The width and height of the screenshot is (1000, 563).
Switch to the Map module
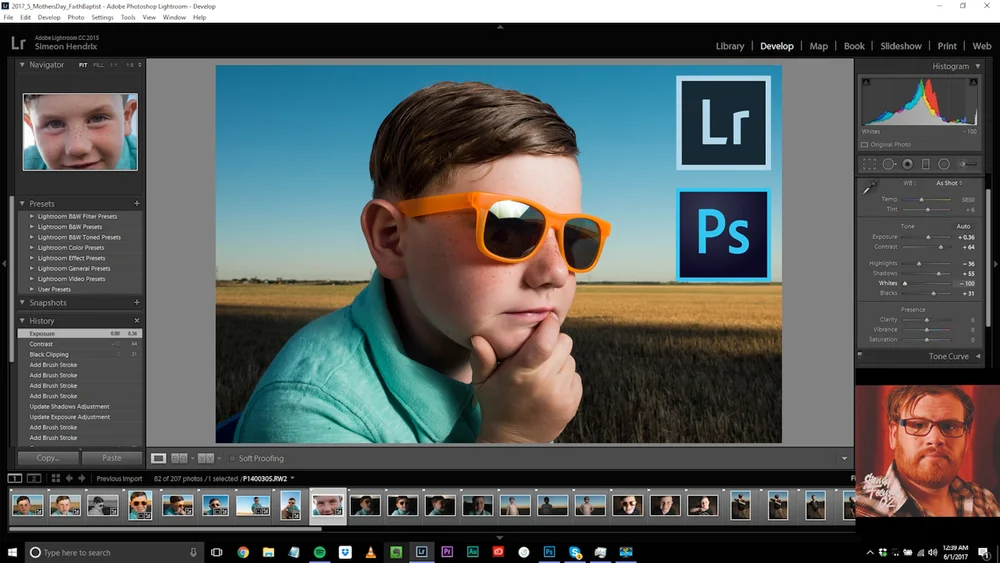pos(818,46)
